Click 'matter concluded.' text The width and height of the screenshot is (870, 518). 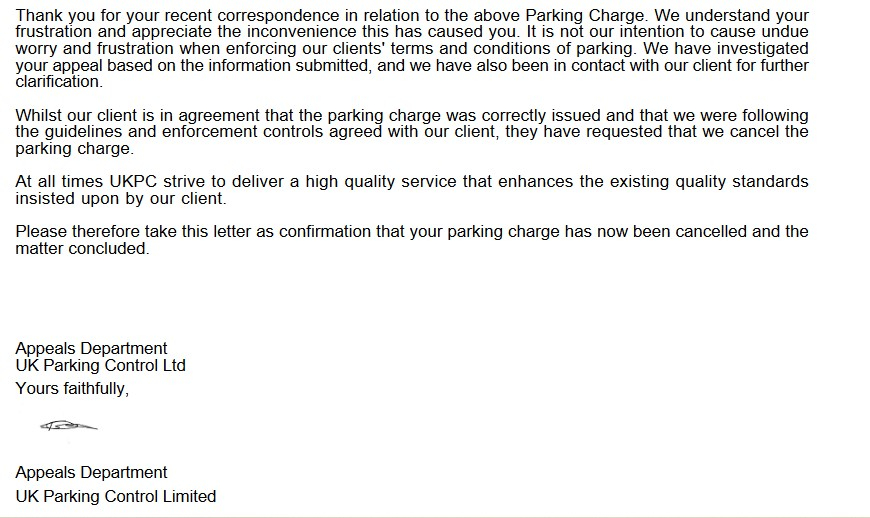click(x=82, y=248)
